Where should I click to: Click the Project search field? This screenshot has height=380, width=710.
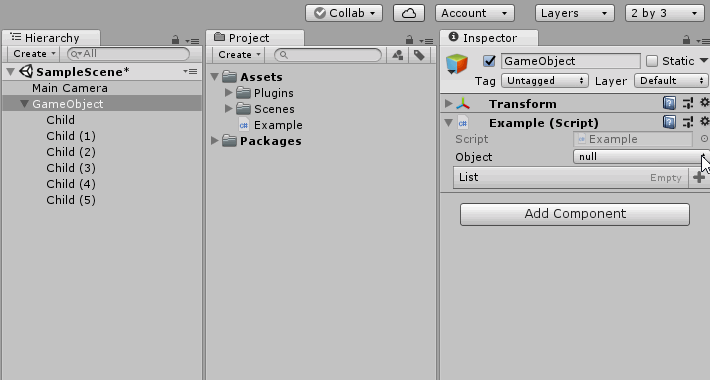pyautogui.click(x=328, y=55)
